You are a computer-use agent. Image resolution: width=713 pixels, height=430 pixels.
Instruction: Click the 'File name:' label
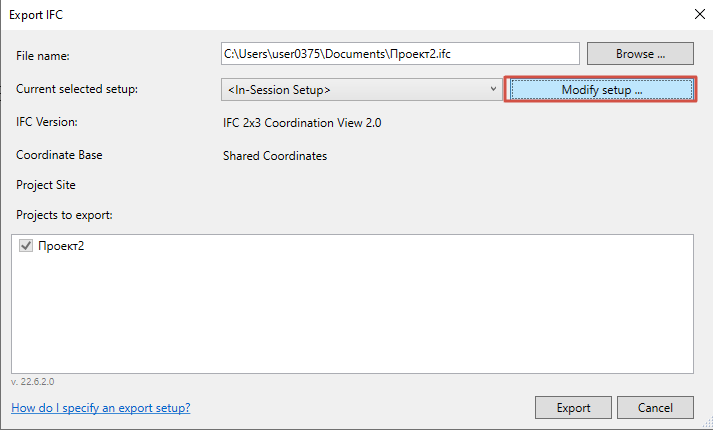pos(42,56)
